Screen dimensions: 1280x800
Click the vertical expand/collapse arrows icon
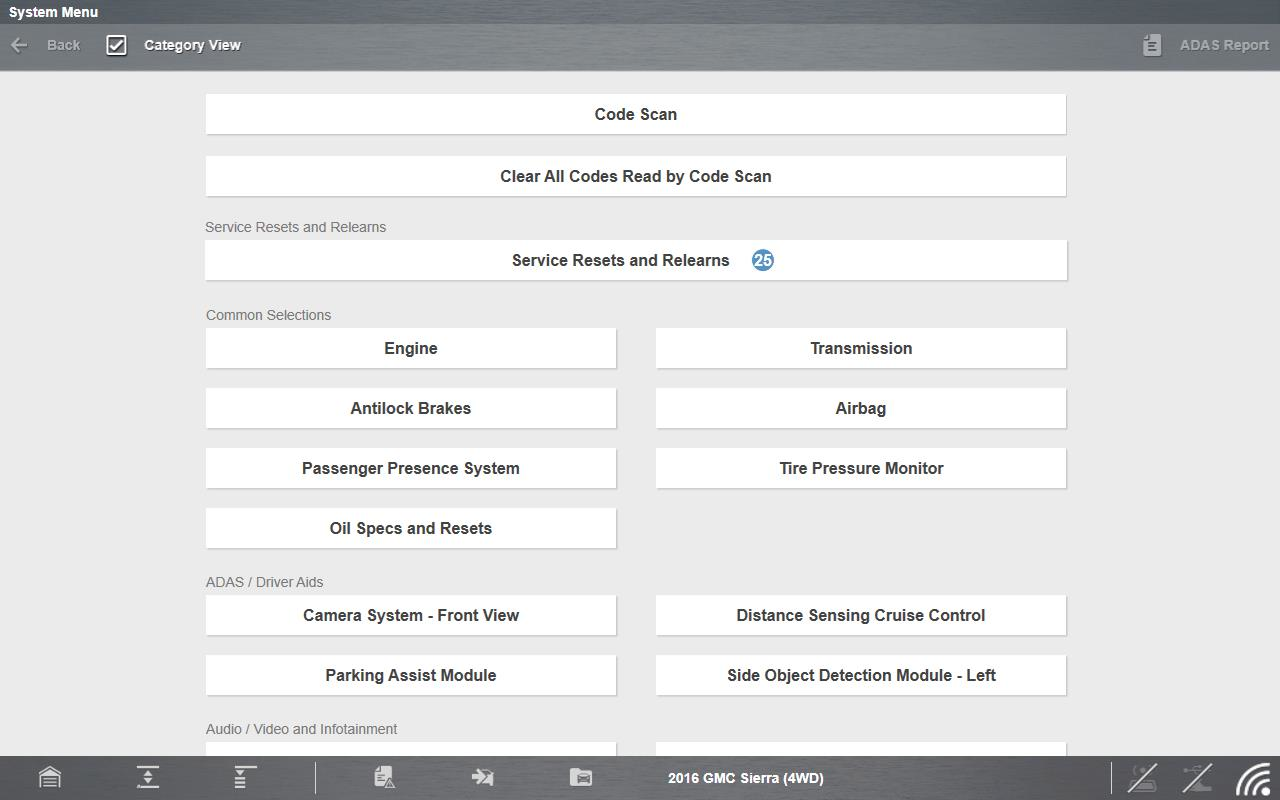[x=148, y=777]
